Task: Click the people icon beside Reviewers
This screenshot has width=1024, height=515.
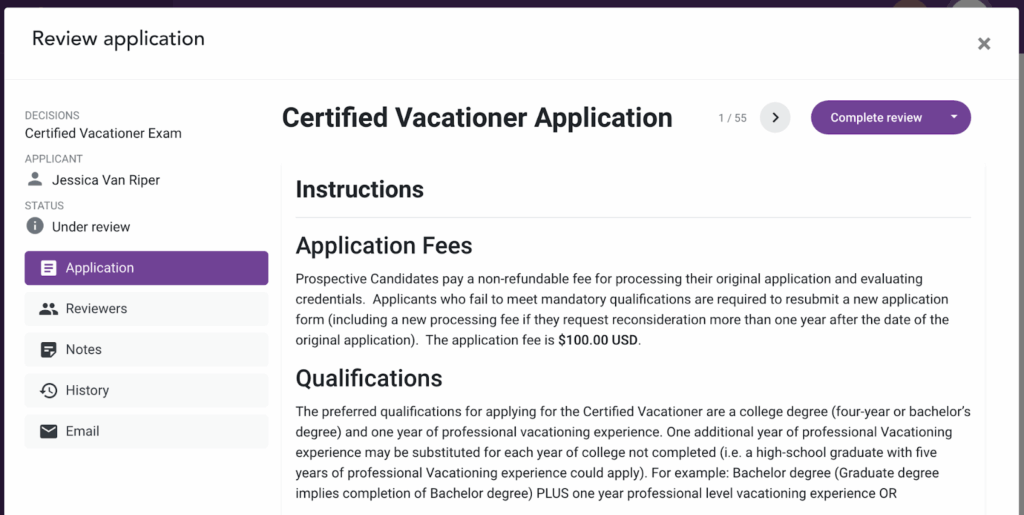Action: 48,309
